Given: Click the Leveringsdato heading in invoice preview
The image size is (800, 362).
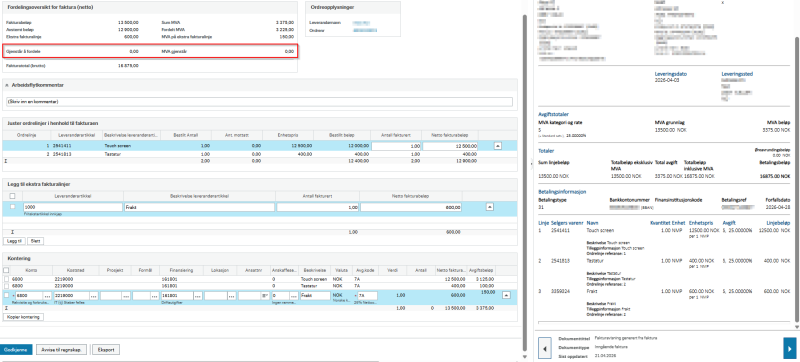Looking at the screenshot, I should [670, 74].
